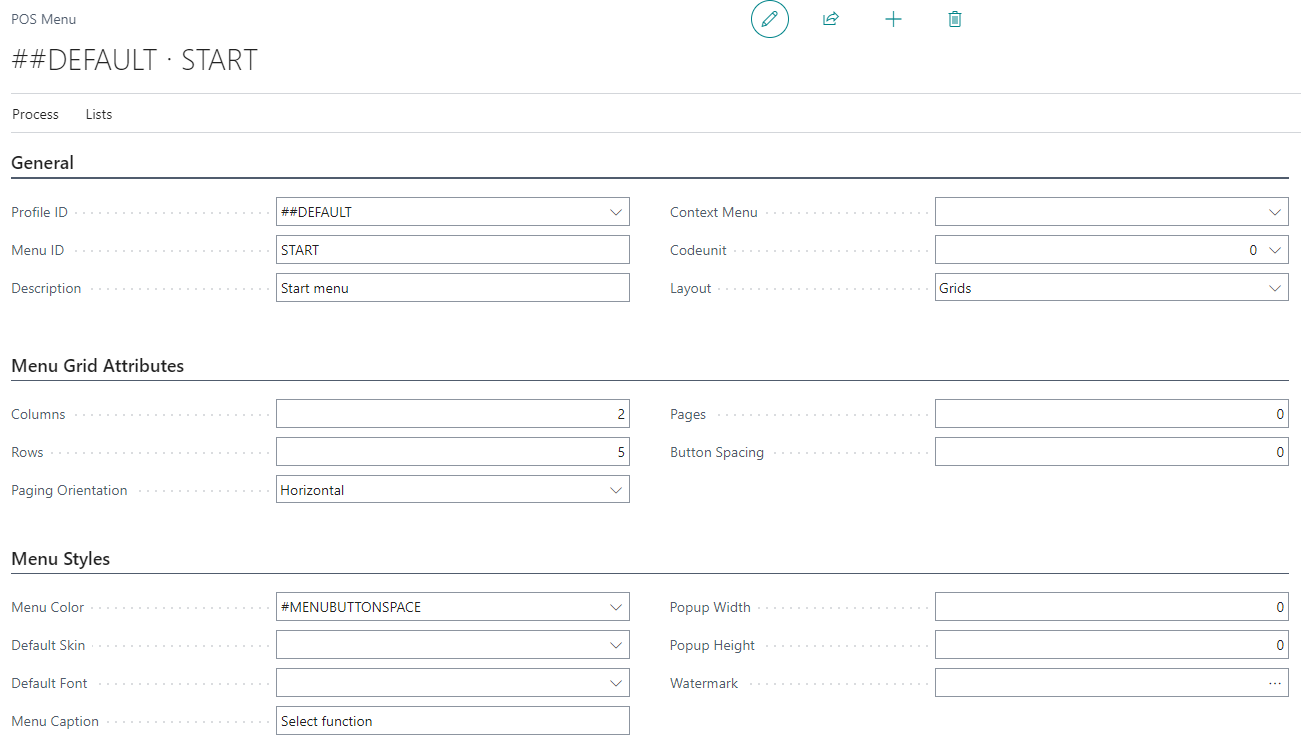Click into the Description field
Viewport: 1301px width, 748px height.
pos(452,288)
